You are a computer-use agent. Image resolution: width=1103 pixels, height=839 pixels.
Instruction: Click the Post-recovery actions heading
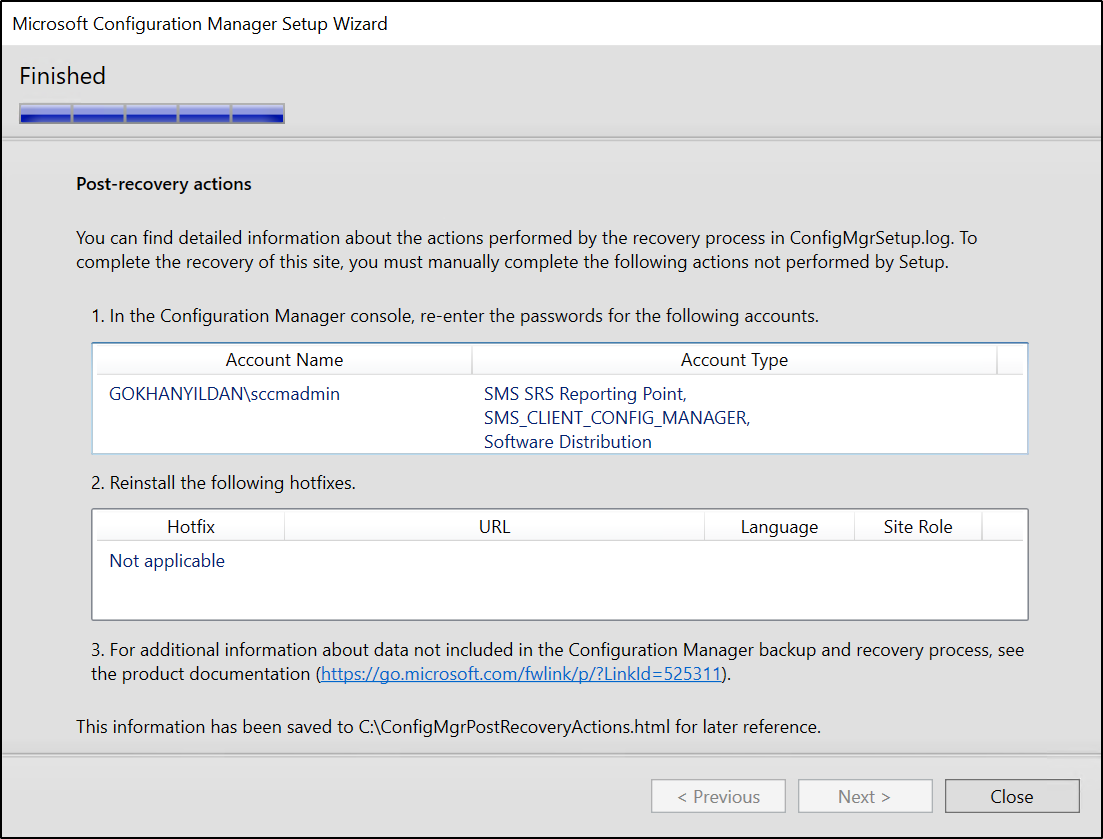tap(163, 184)
